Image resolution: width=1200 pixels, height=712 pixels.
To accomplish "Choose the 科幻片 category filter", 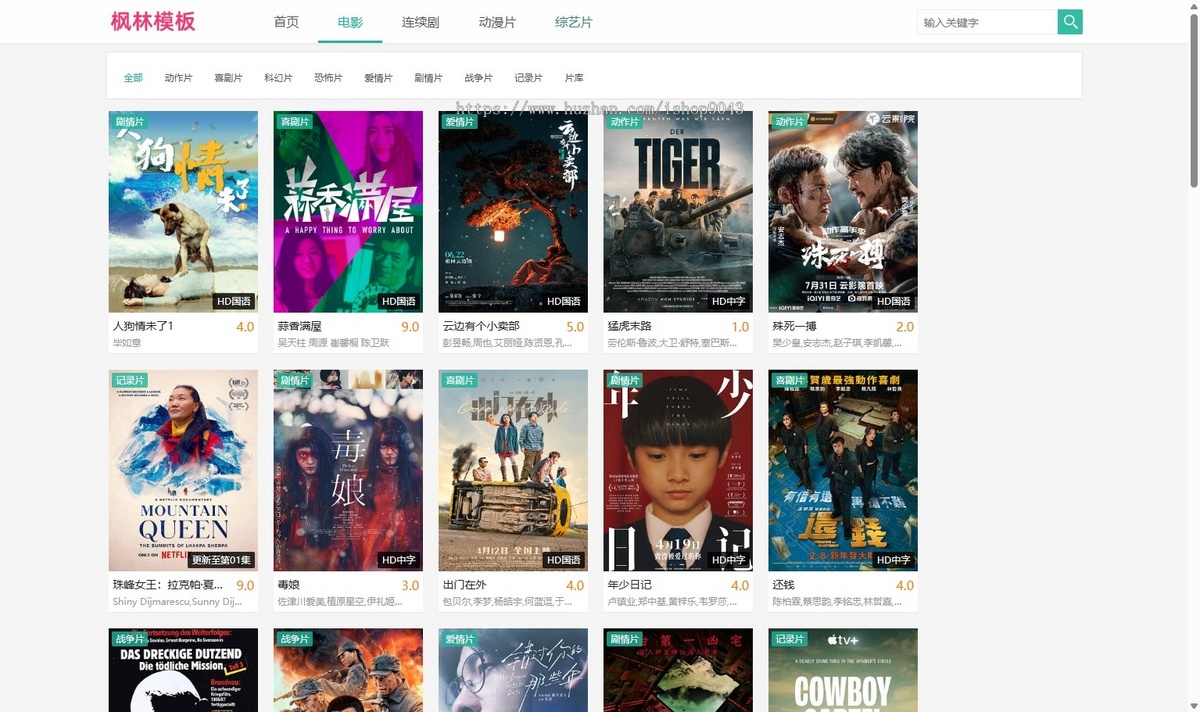I will pos(278,78).
